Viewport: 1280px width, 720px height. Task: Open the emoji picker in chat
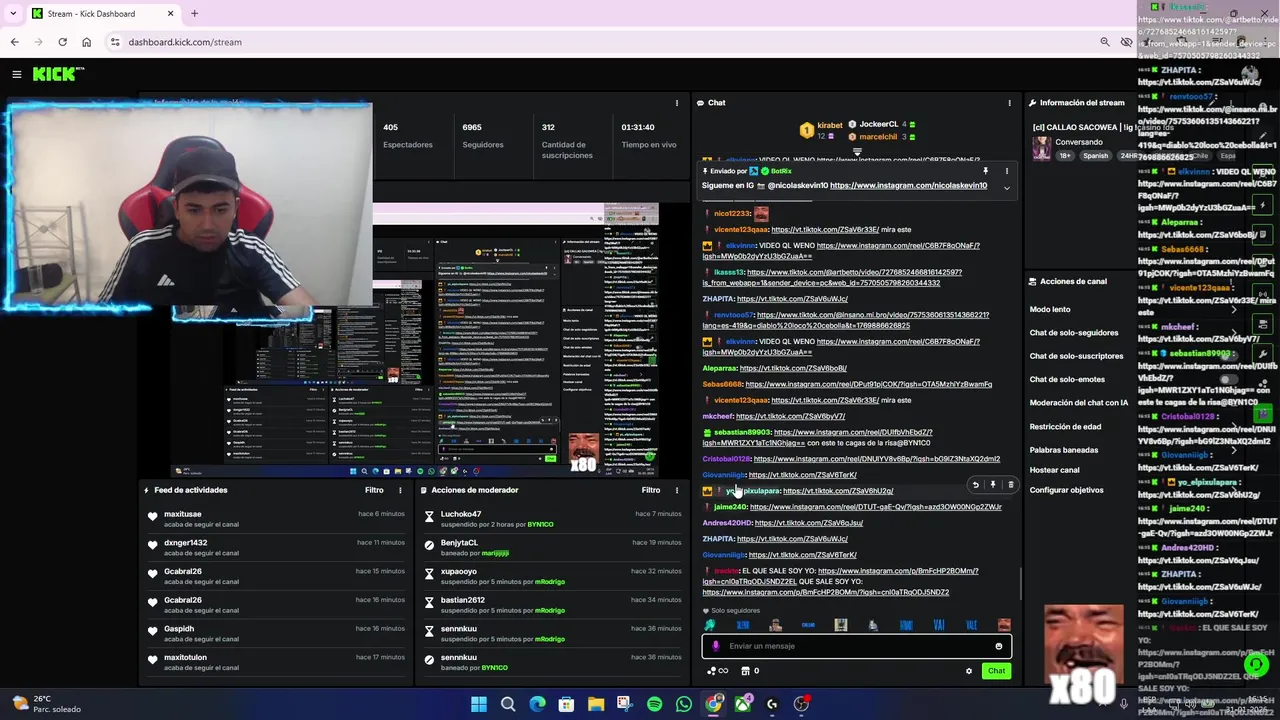[998, 646]
